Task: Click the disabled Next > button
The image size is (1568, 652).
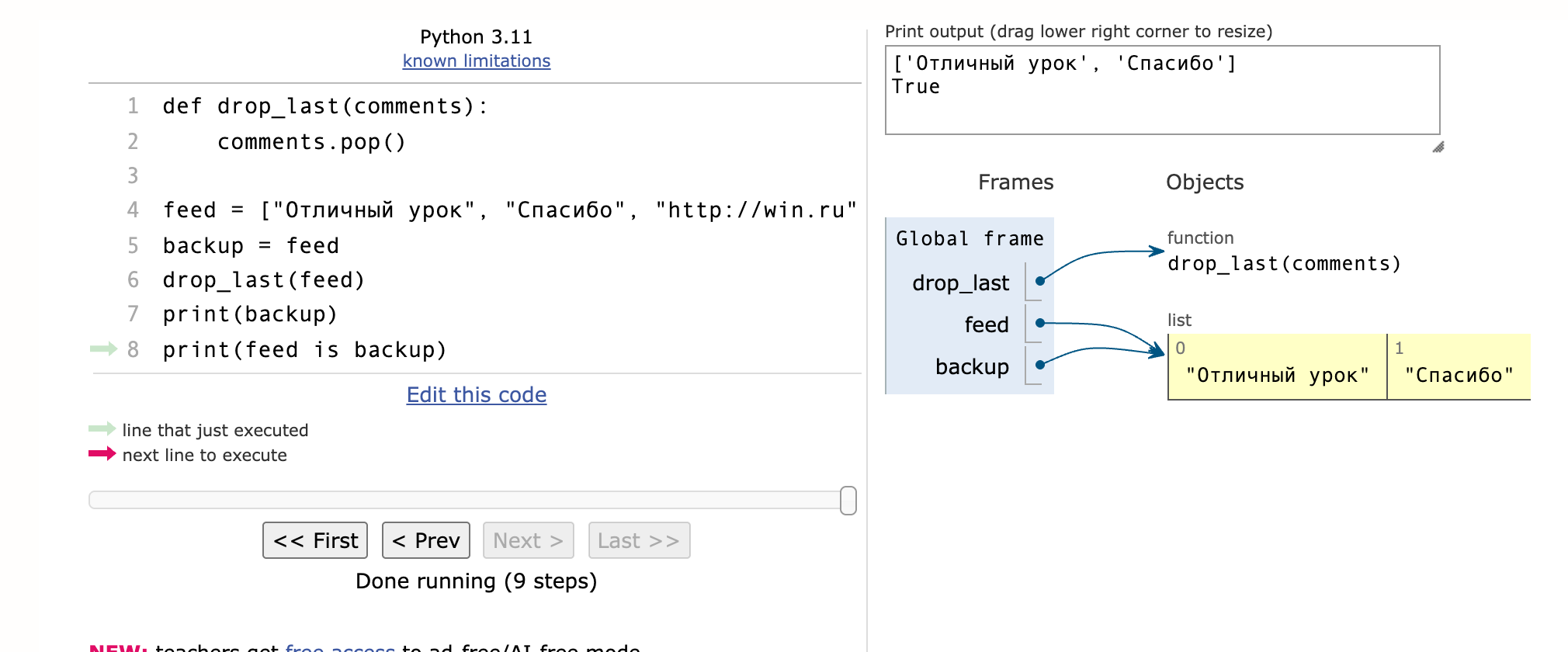Action: pyautogui.click(x=528, y=540)
